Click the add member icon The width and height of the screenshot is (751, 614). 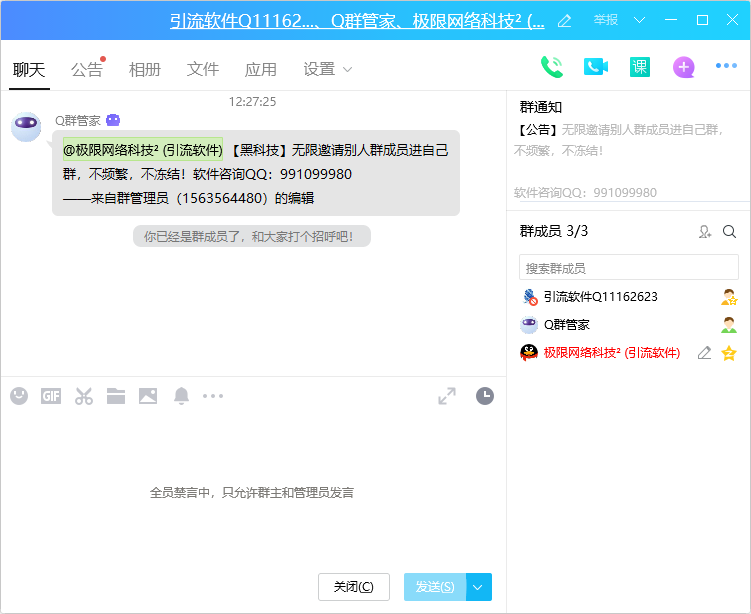coord(705,232)
